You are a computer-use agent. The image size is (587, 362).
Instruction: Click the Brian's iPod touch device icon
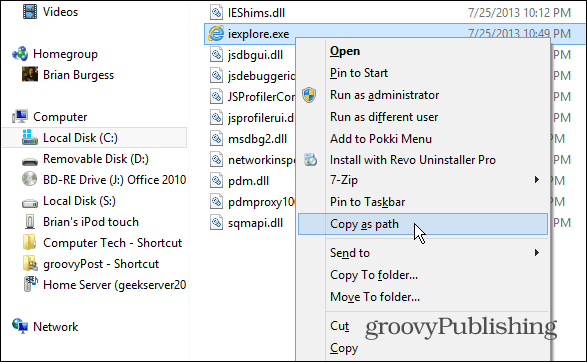click(x=30, y=222)
